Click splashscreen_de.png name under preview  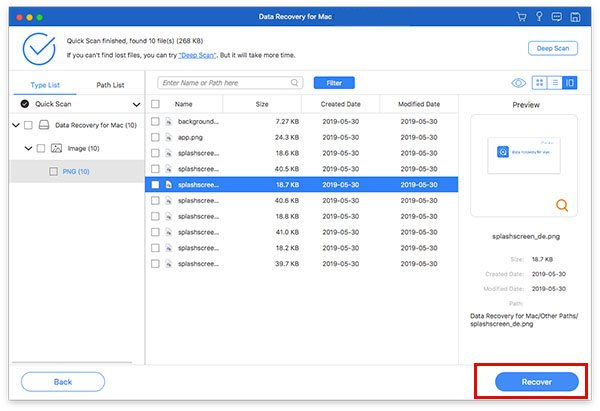[x=526, y=236]
